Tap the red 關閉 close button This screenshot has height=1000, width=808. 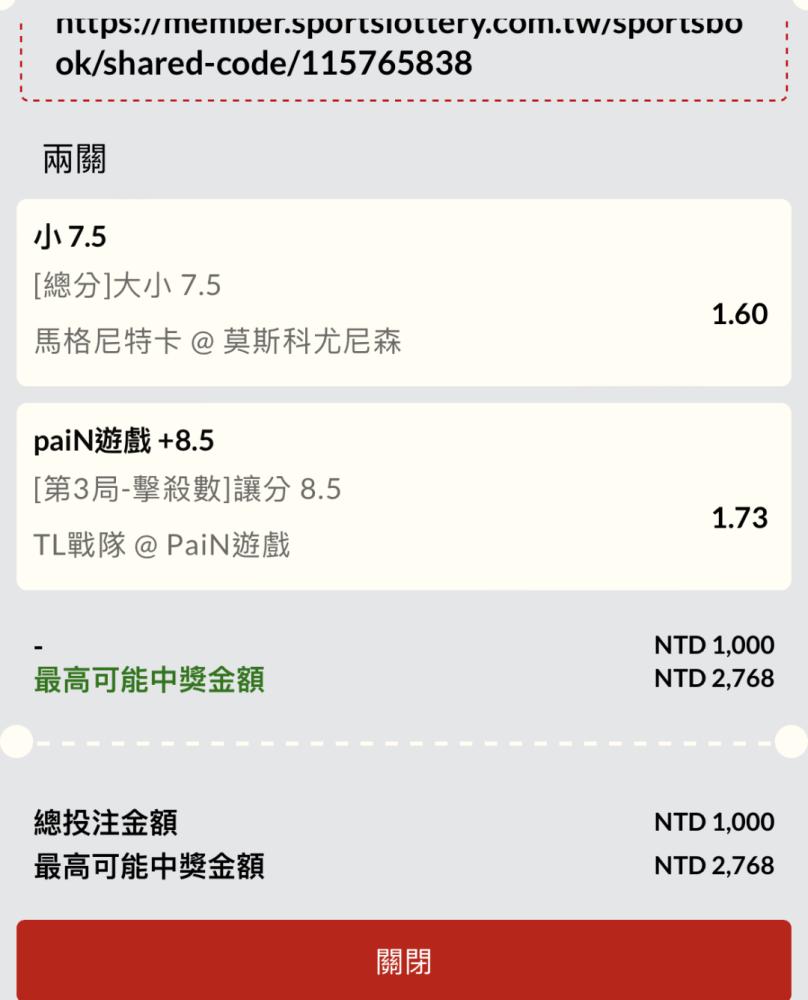(x=404, y=959)
